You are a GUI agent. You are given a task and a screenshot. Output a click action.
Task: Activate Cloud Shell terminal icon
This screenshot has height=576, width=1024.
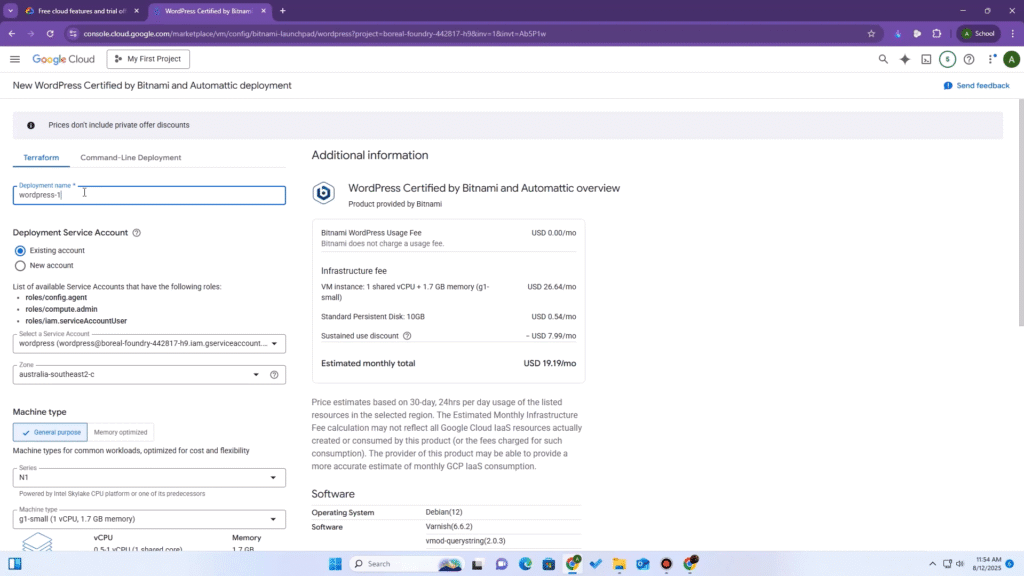(926, 59)
